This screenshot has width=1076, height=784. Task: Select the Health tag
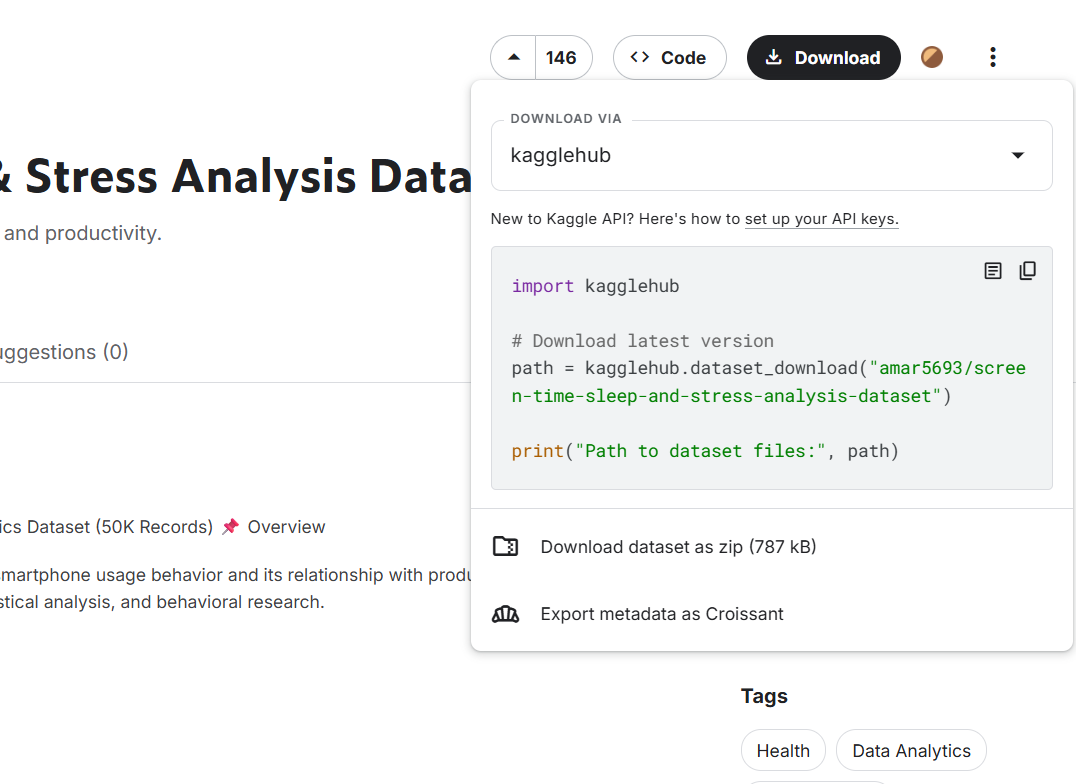point(783,751)
